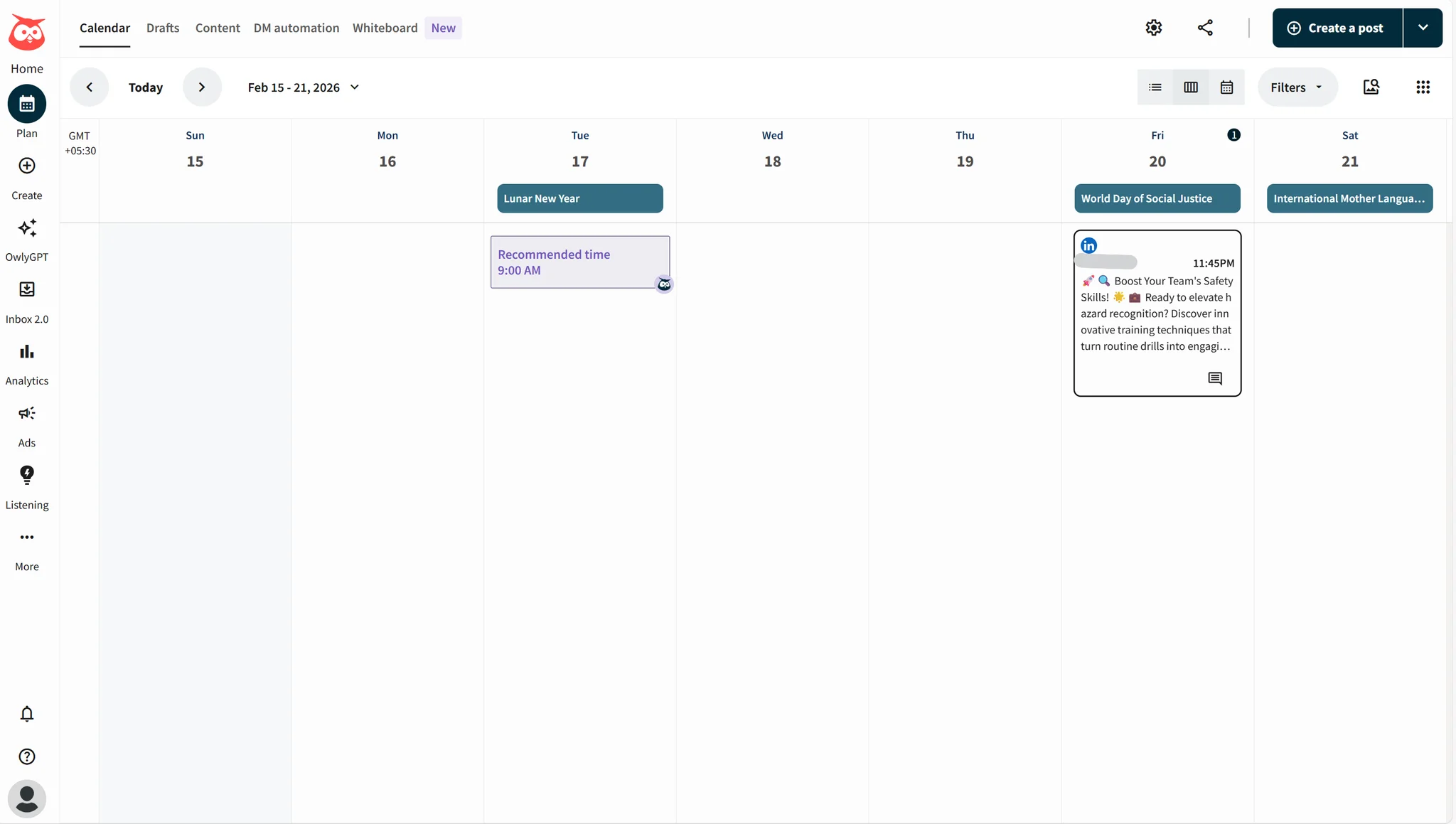The width and height of the screenshot is (1456, 824).
Task: Select the Recommended time 9:00 AM slot
Action: pyautogui.click(x=579, y=262)
